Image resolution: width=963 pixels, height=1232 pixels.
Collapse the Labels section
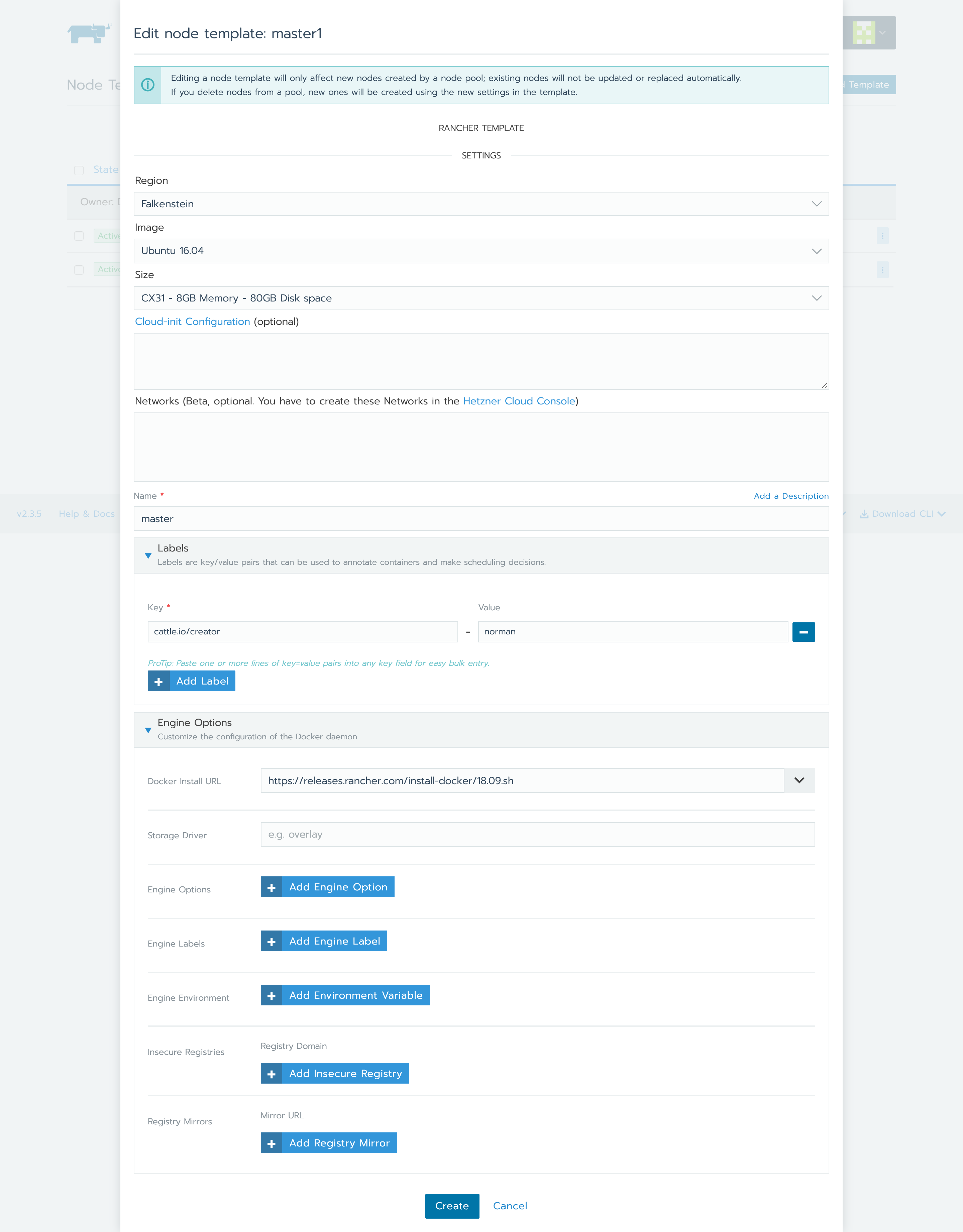(x=148, y=556)
